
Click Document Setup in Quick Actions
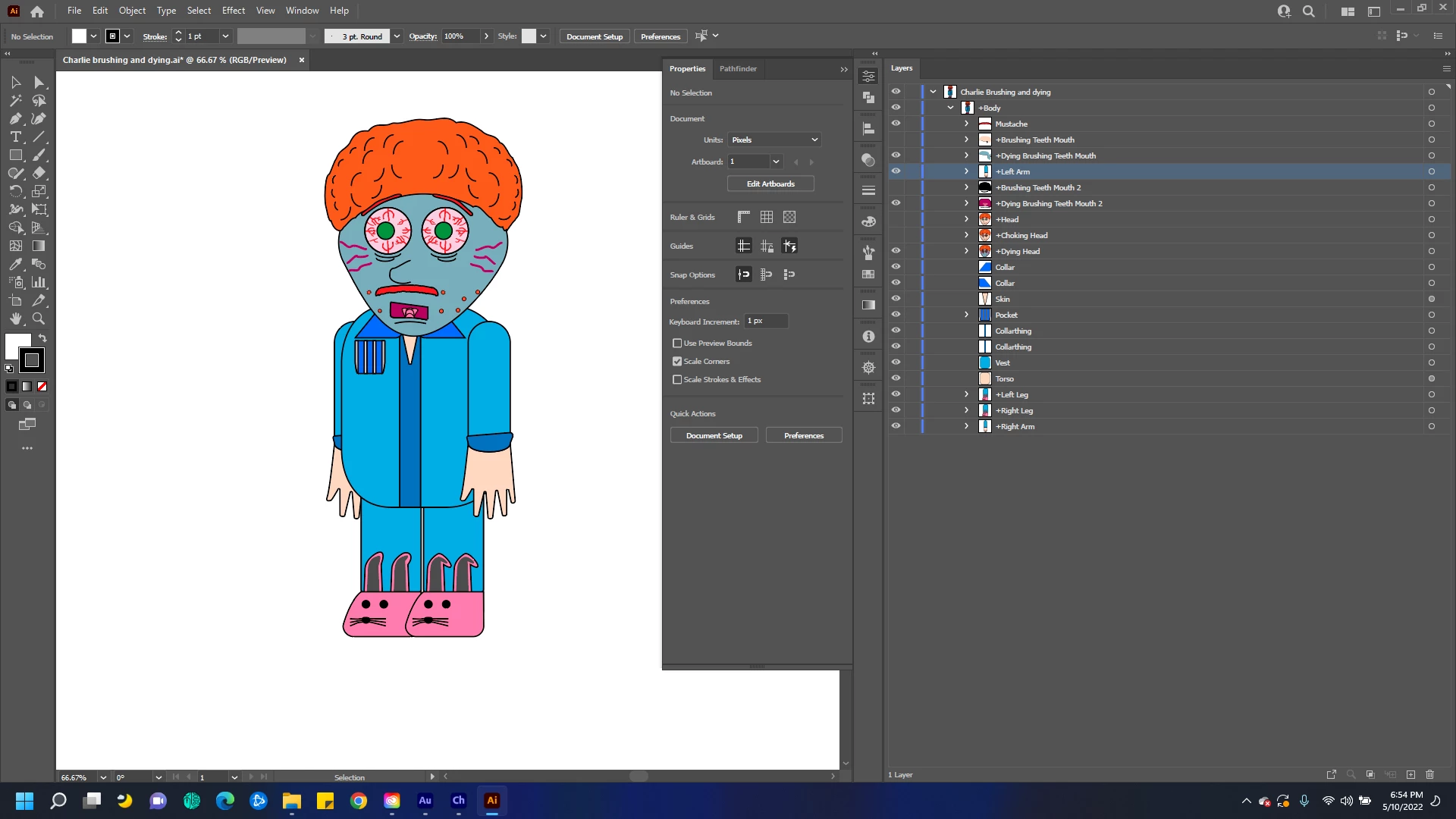pyautogui.click(x=714, y=435)
